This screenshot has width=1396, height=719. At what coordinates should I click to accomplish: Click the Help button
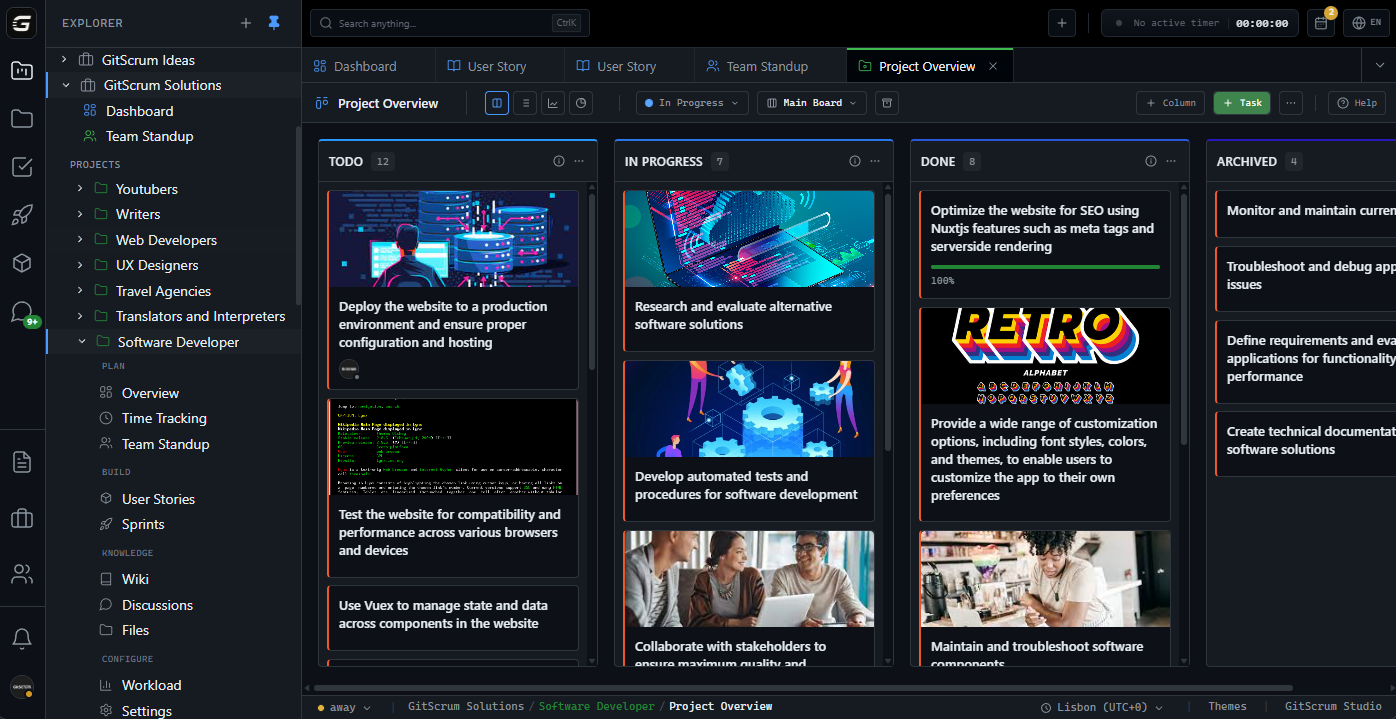[1356, 102]
